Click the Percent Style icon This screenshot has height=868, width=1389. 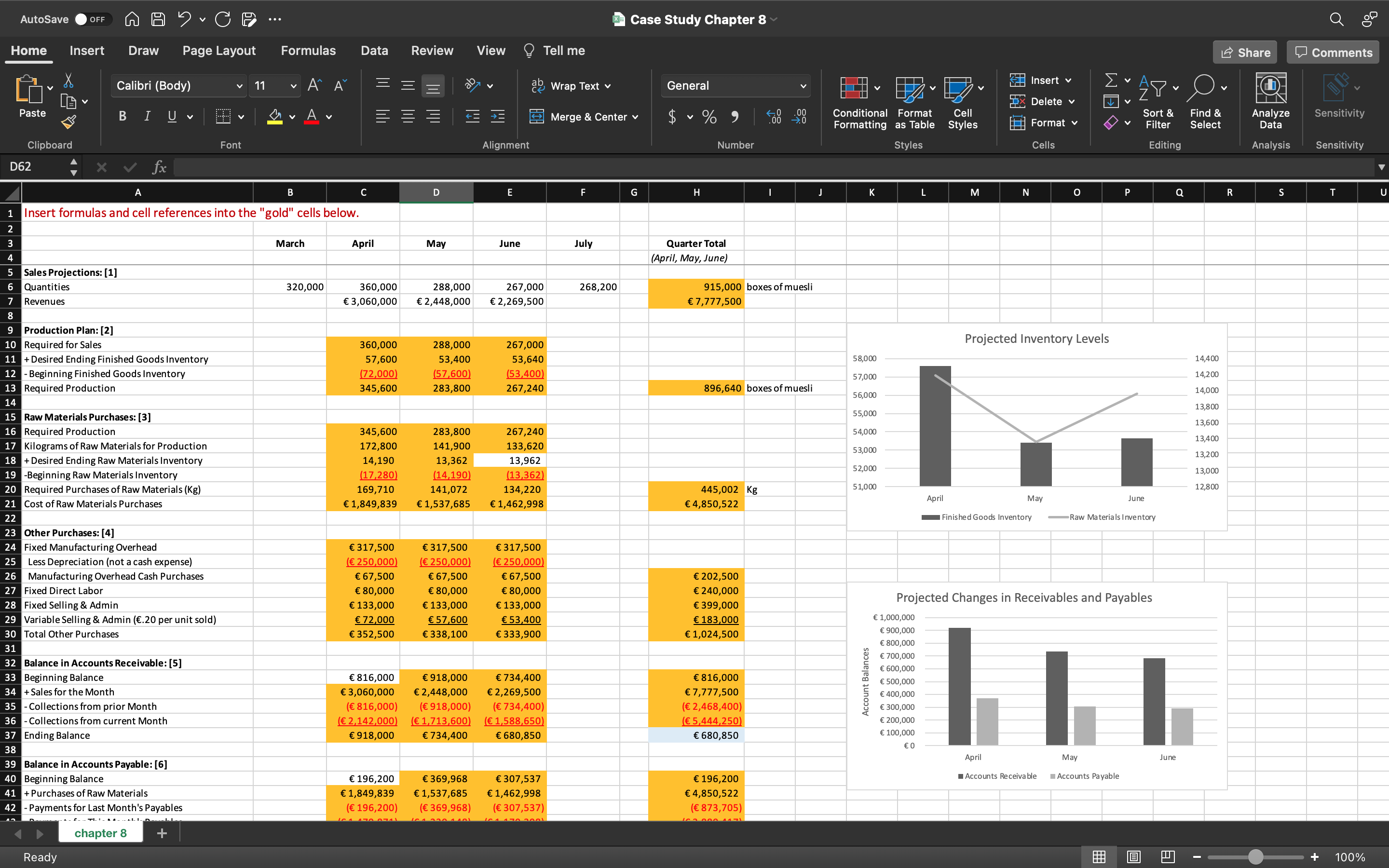[709, 117]
